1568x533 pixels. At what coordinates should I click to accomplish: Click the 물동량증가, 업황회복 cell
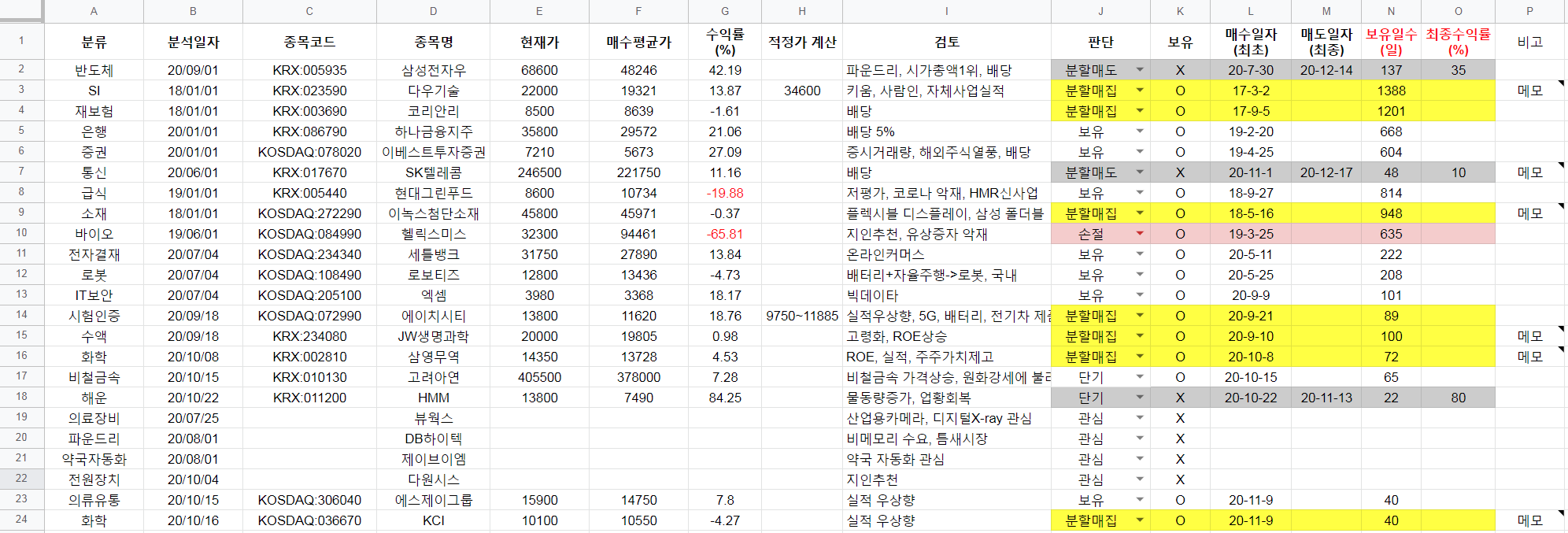[947, 398]
